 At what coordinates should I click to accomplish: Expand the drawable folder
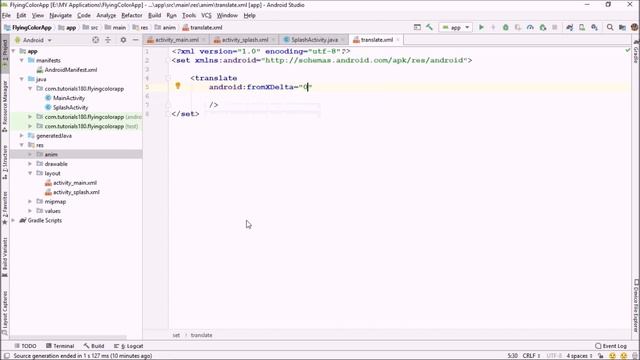pyautogui.click(x=30, y=164)
